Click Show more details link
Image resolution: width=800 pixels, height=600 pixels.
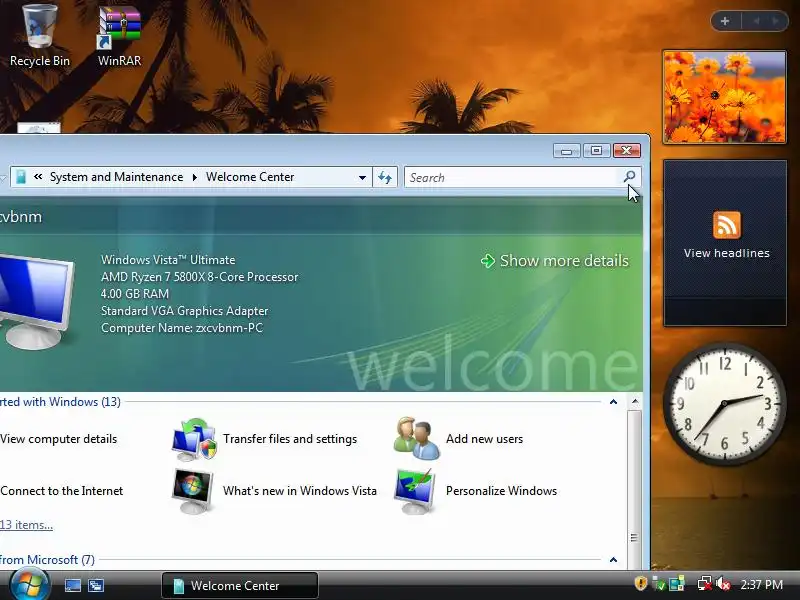click(x=564, y=261)
